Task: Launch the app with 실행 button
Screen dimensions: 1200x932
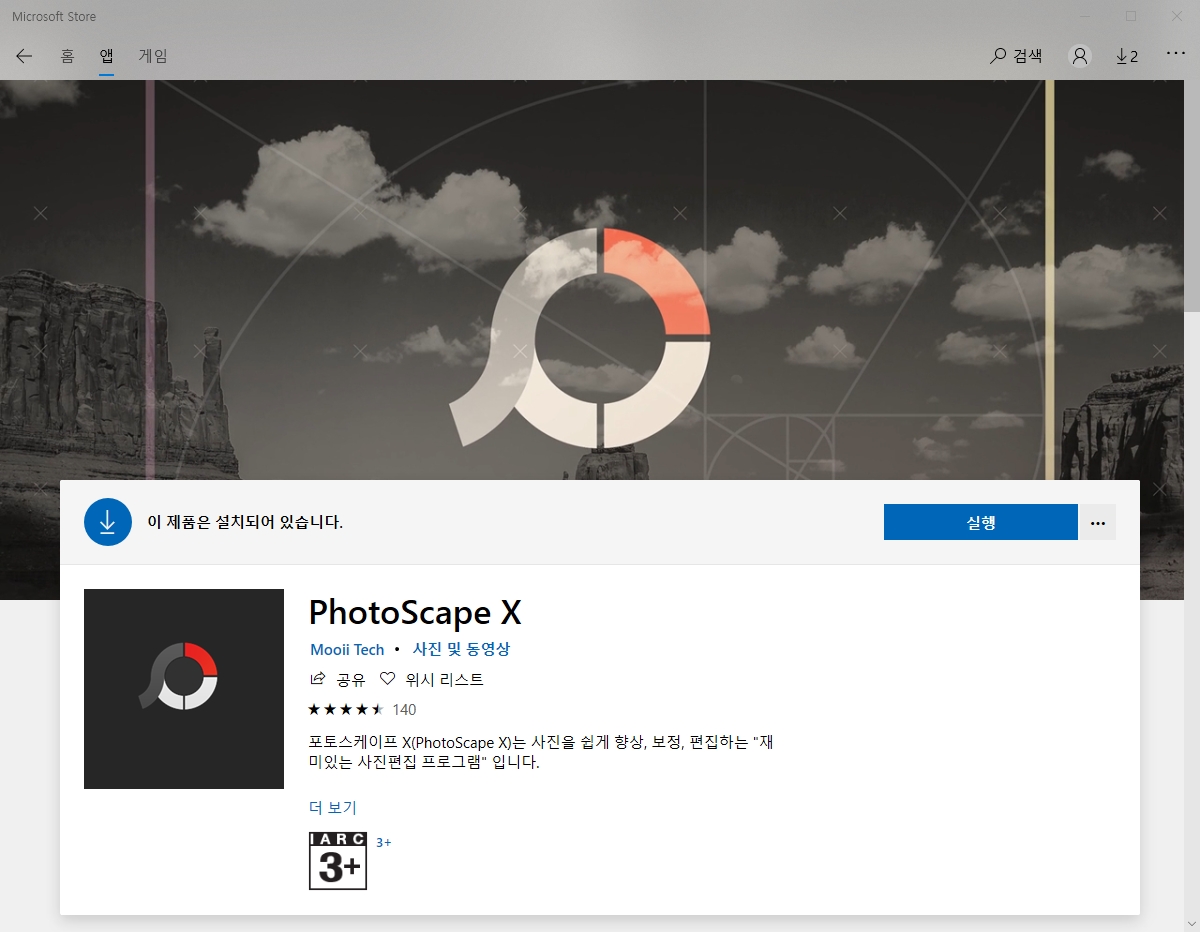Action: click(x=981, y=522)
